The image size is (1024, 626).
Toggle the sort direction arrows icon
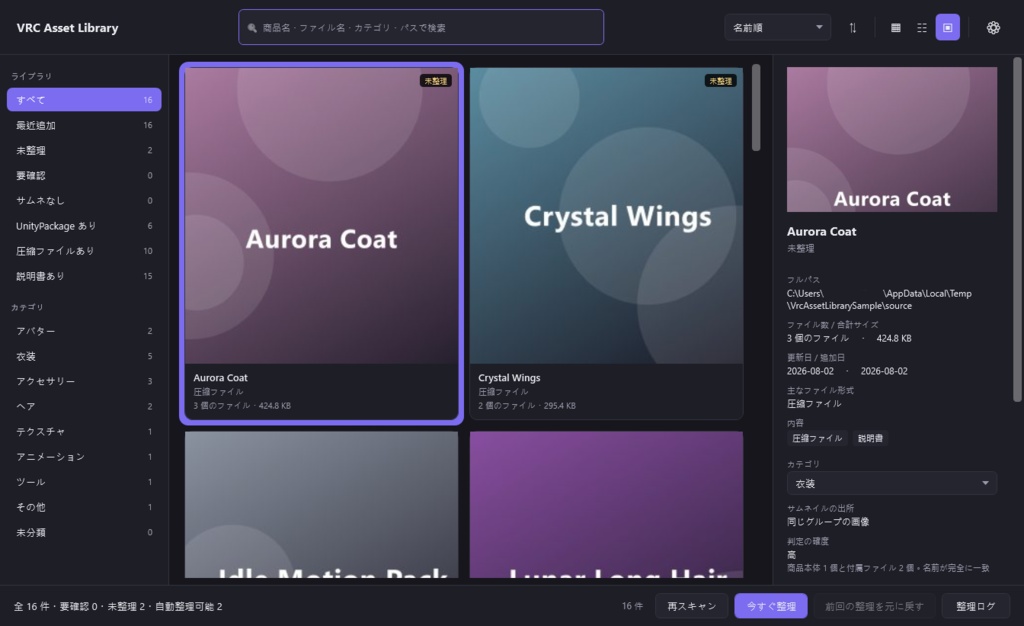tap(852, 28)
